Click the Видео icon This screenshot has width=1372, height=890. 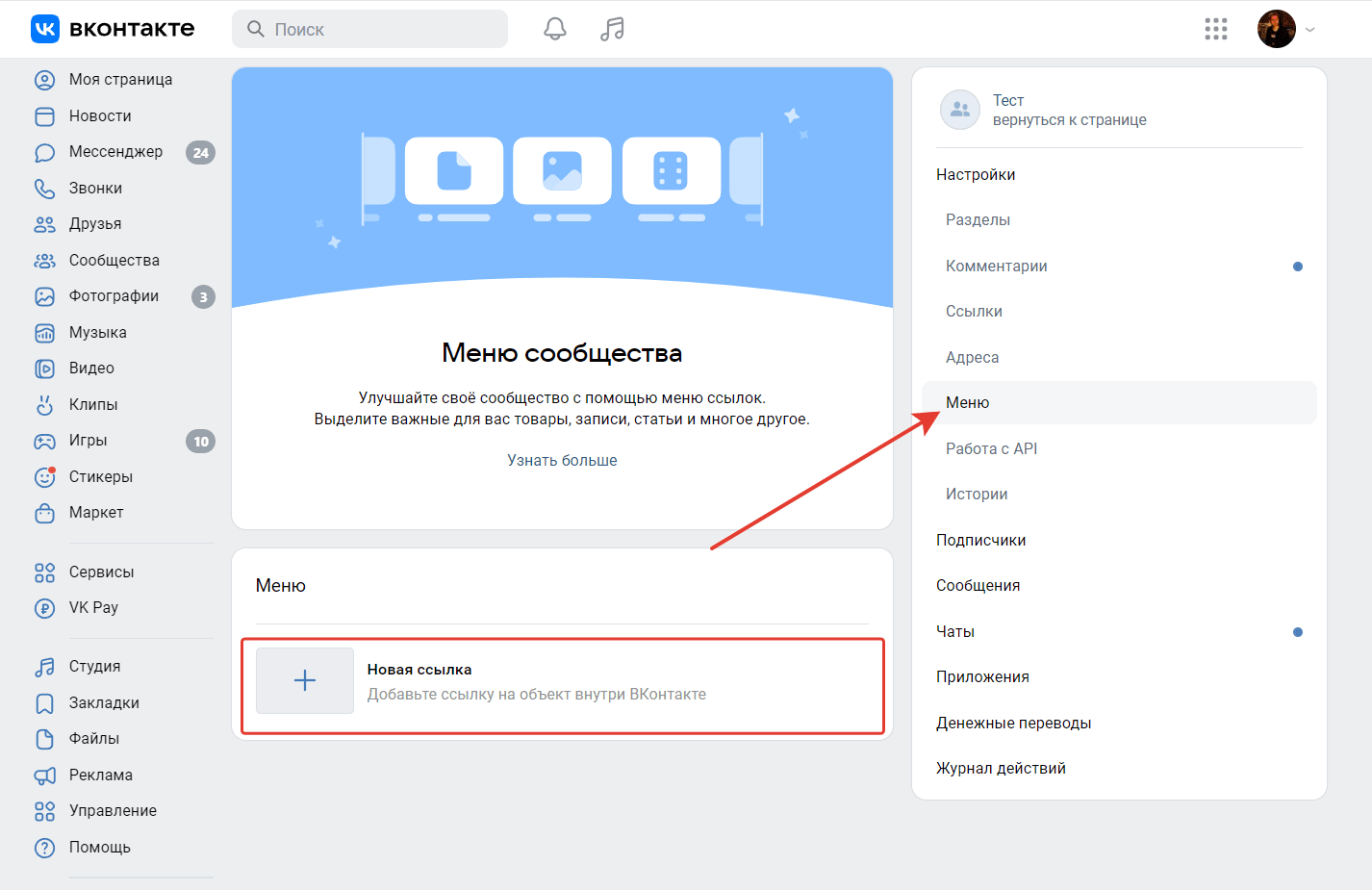[x=45, y=369]
